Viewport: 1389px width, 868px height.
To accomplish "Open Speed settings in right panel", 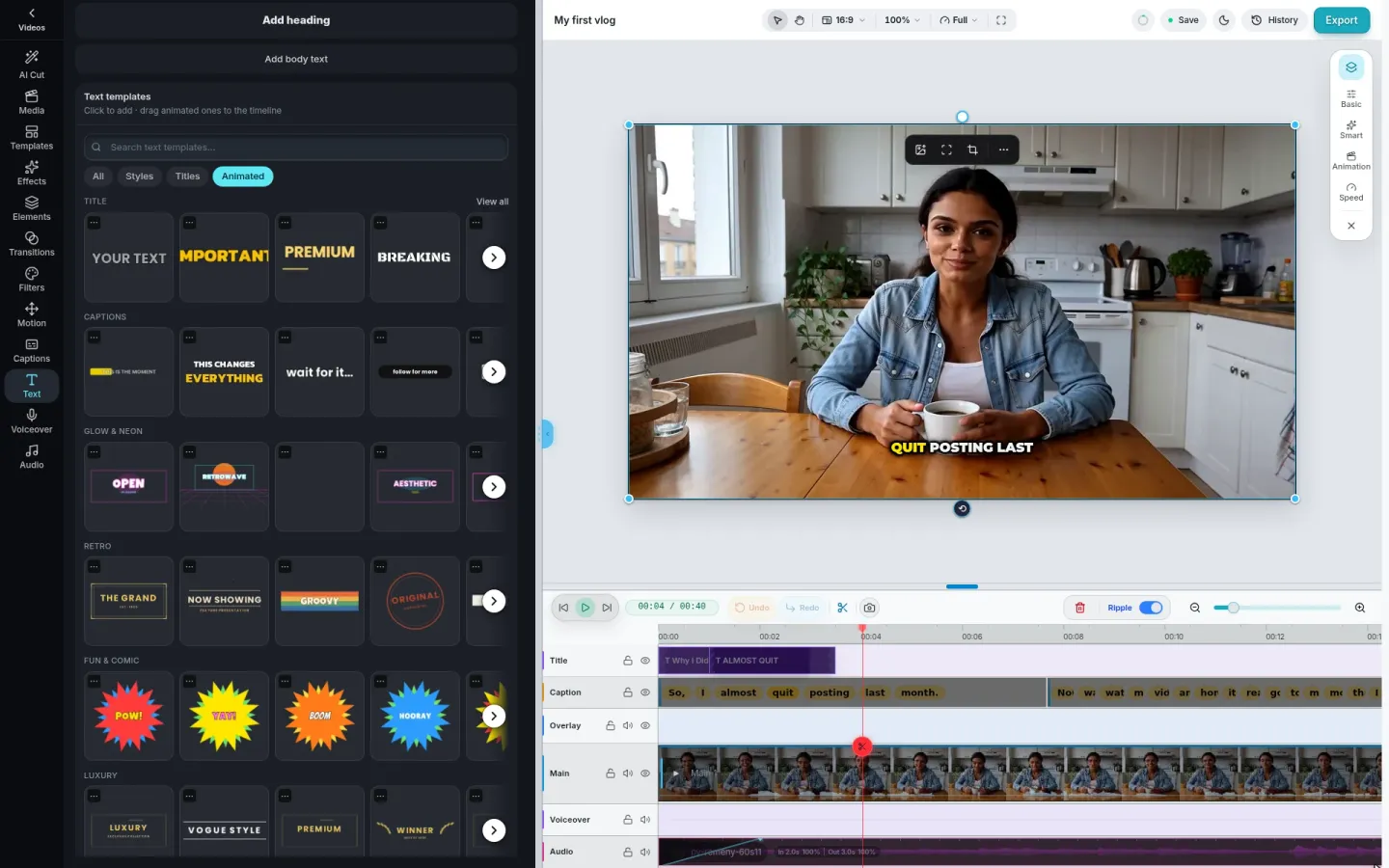I will tap(1351, 192).
